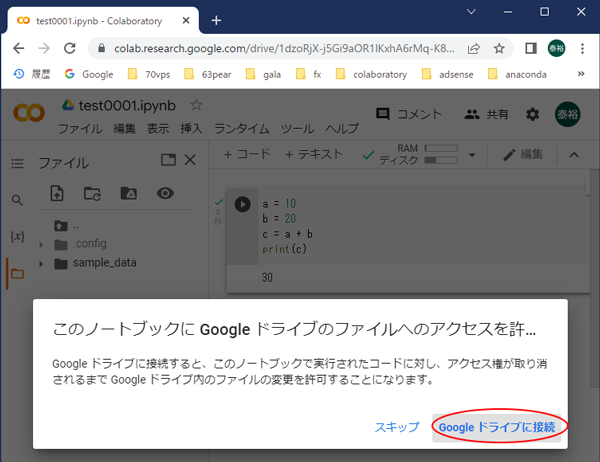Bookmark this page star icon
Screen dimensions: 600x462
click(x=499, y=49)
